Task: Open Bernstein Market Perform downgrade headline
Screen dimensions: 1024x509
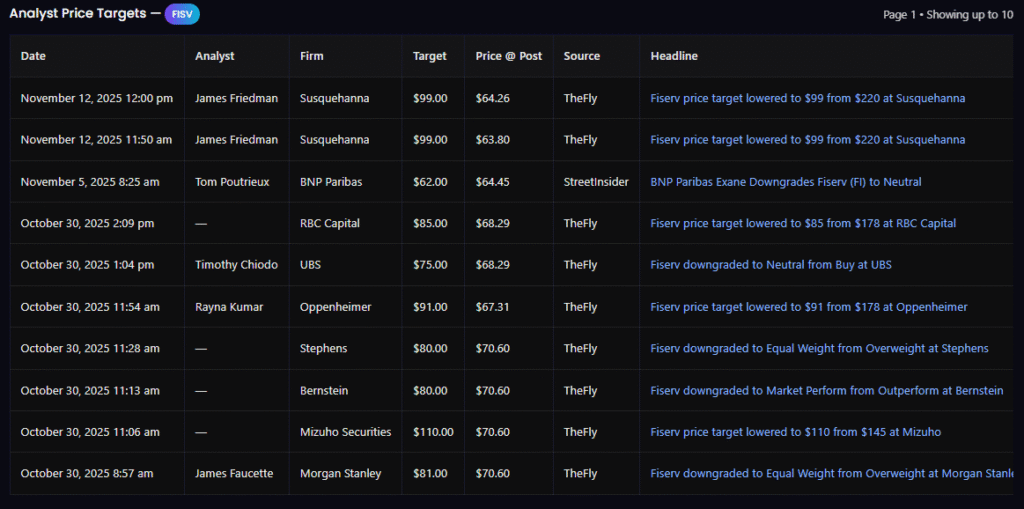Action: click(x=826, y=390)
